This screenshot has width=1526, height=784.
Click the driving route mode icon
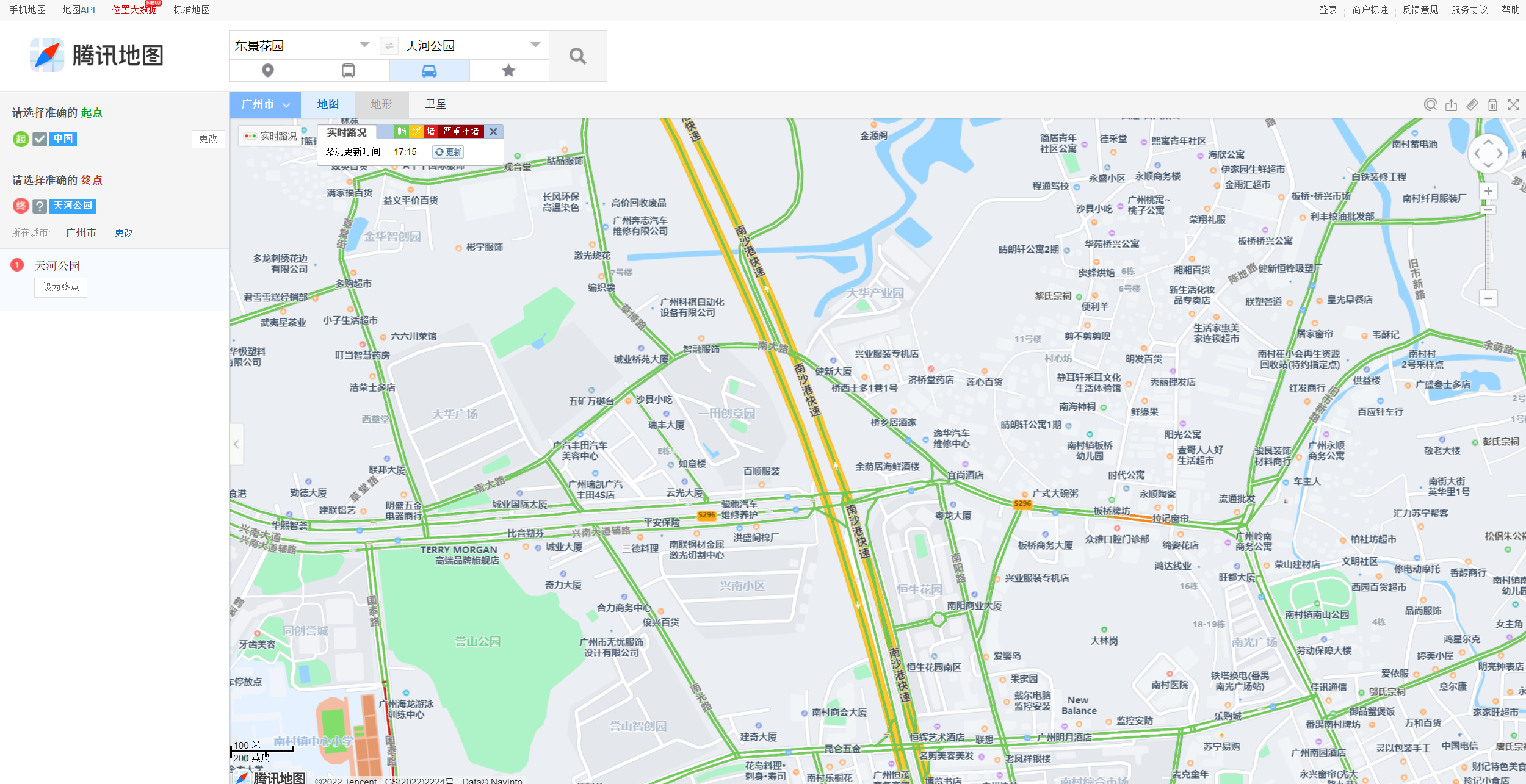427,71
